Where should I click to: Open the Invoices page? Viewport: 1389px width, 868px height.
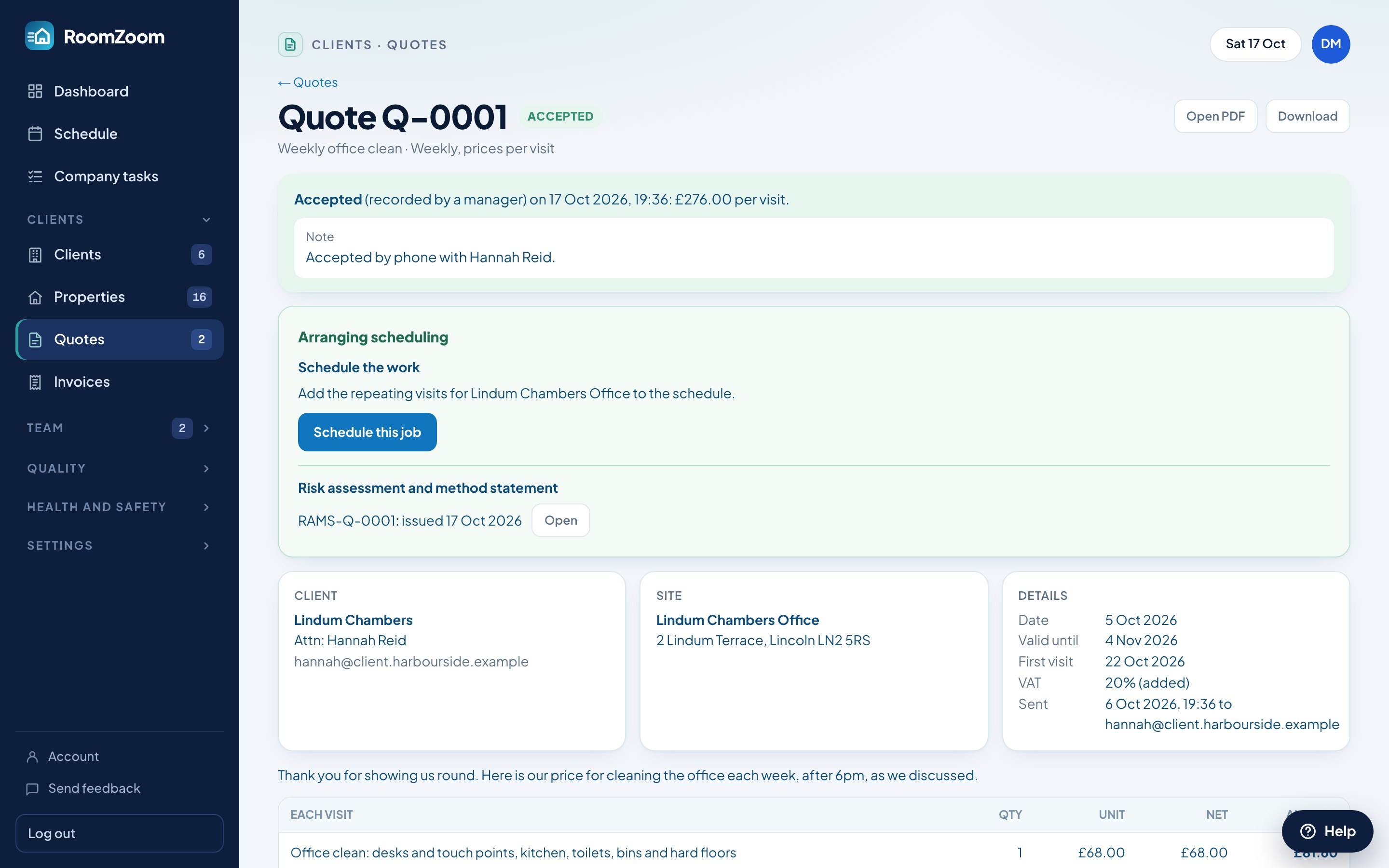[x=120, y=382]
